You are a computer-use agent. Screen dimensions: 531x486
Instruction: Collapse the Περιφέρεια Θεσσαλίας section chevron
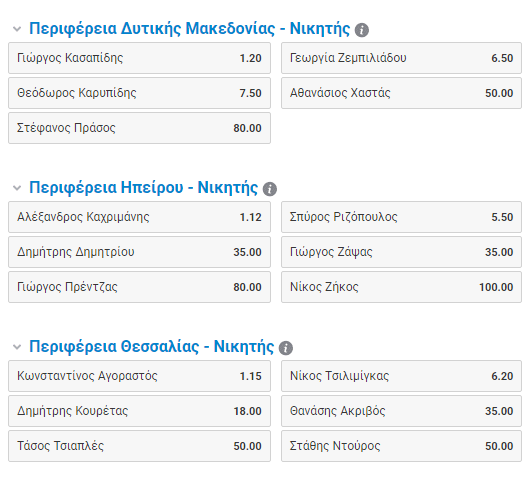17,347
